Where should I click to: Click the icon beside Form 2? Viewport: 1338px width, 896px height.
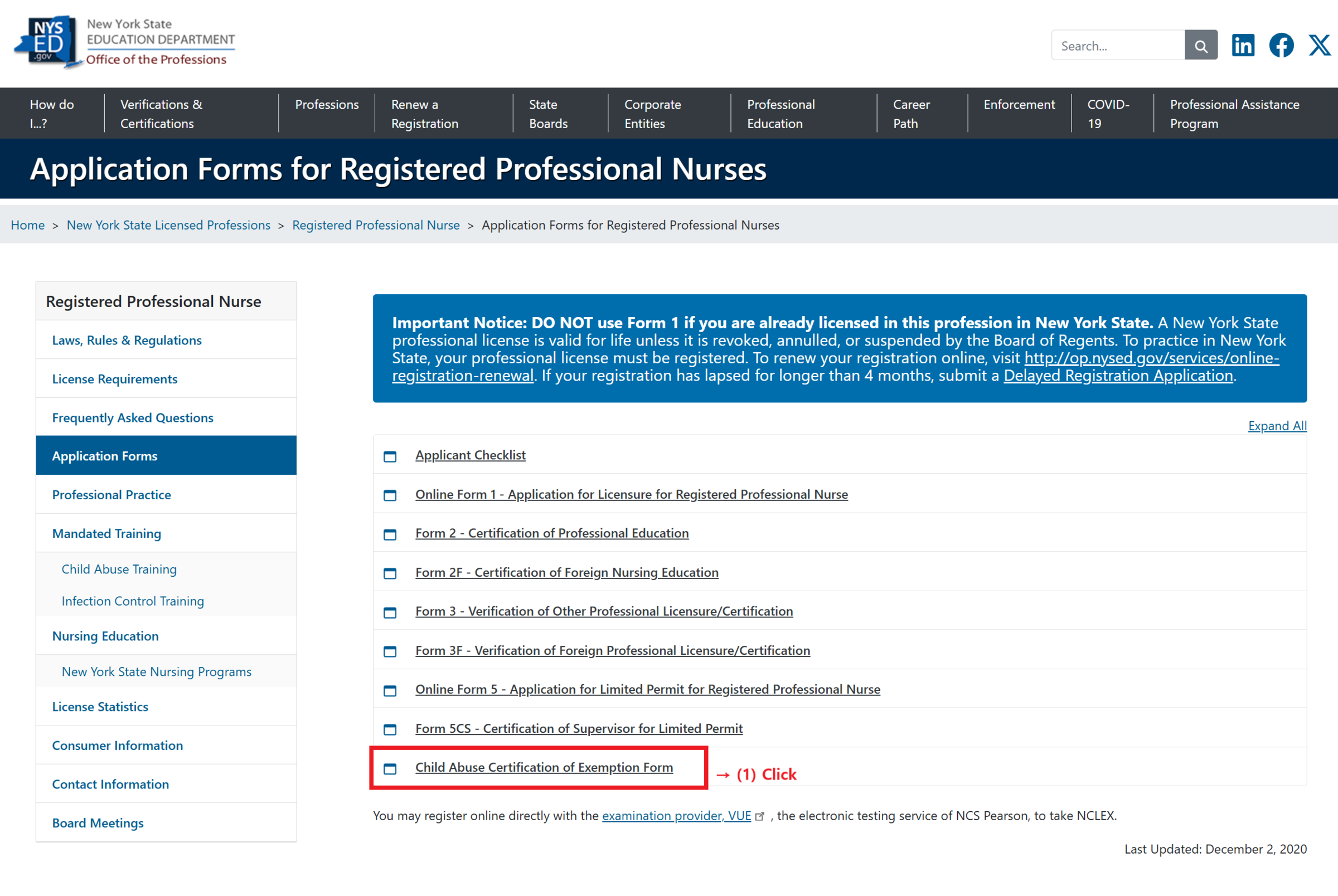(x=390, y=534)
